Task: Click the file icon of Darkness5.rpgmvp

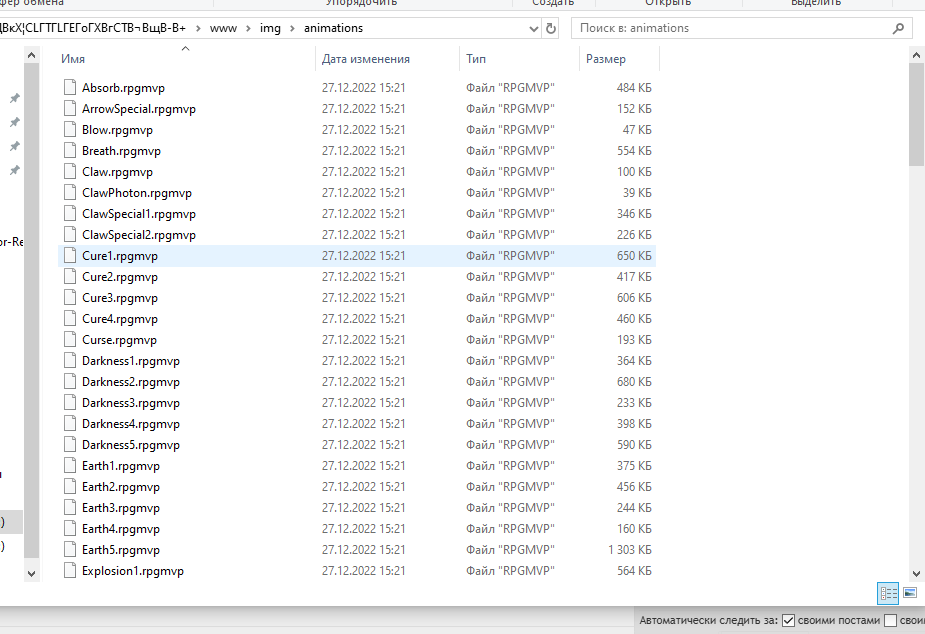Action: pos(70,445)
